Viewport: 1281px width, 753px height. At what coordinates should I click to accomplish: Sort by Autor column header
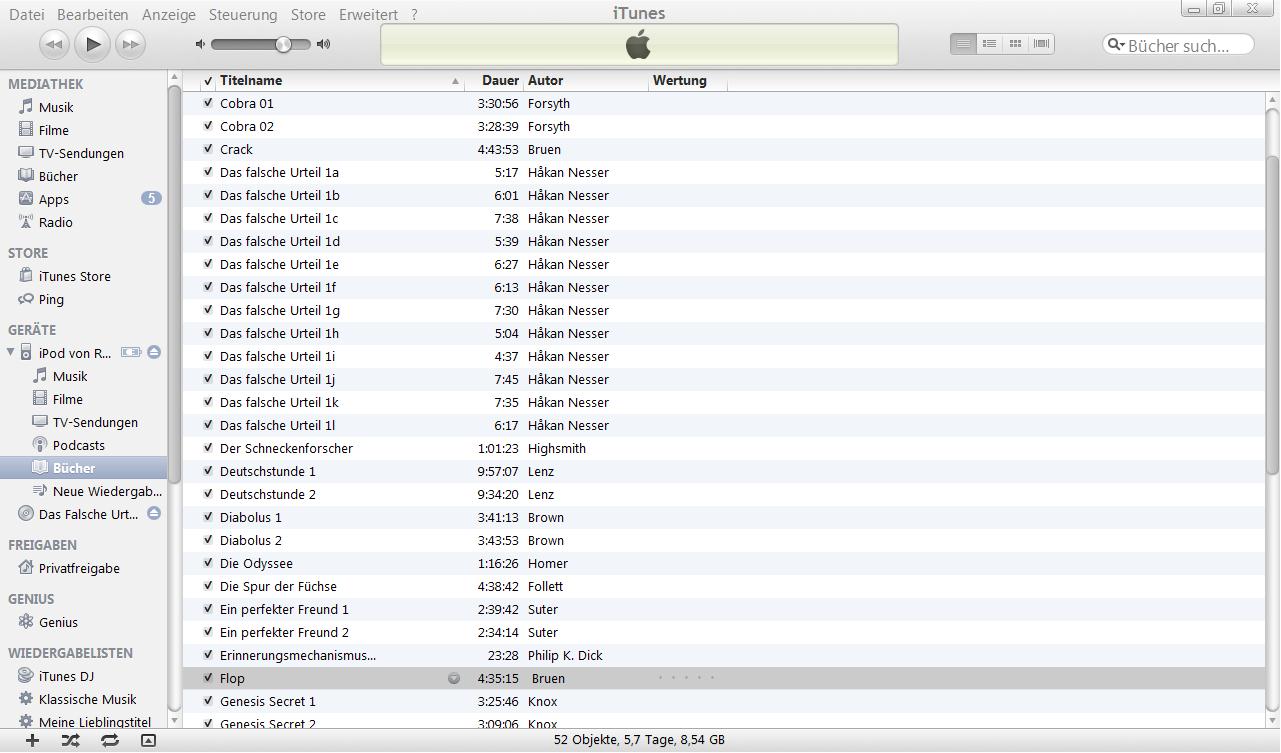click(x=586, y=80)
